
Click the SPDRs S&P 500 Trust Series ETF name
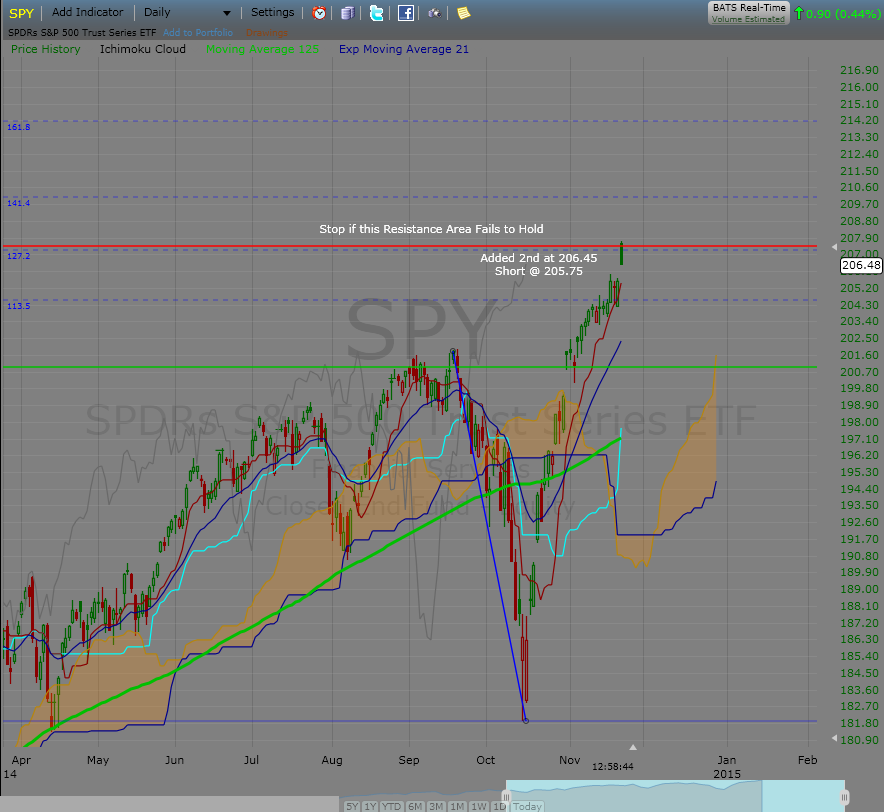coord(82,33)
